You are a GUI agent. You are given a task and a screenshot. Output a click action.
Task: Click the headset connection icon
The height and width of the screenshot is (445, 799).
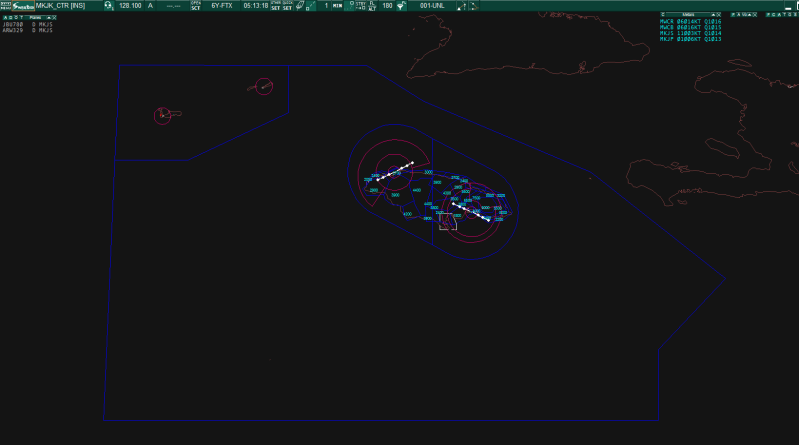108,6
